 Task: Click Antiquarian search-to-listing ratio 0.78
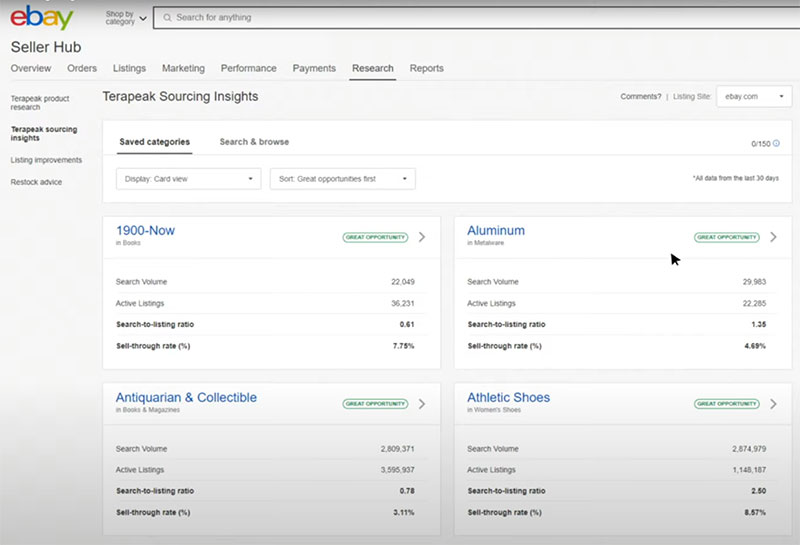point(407,491)
